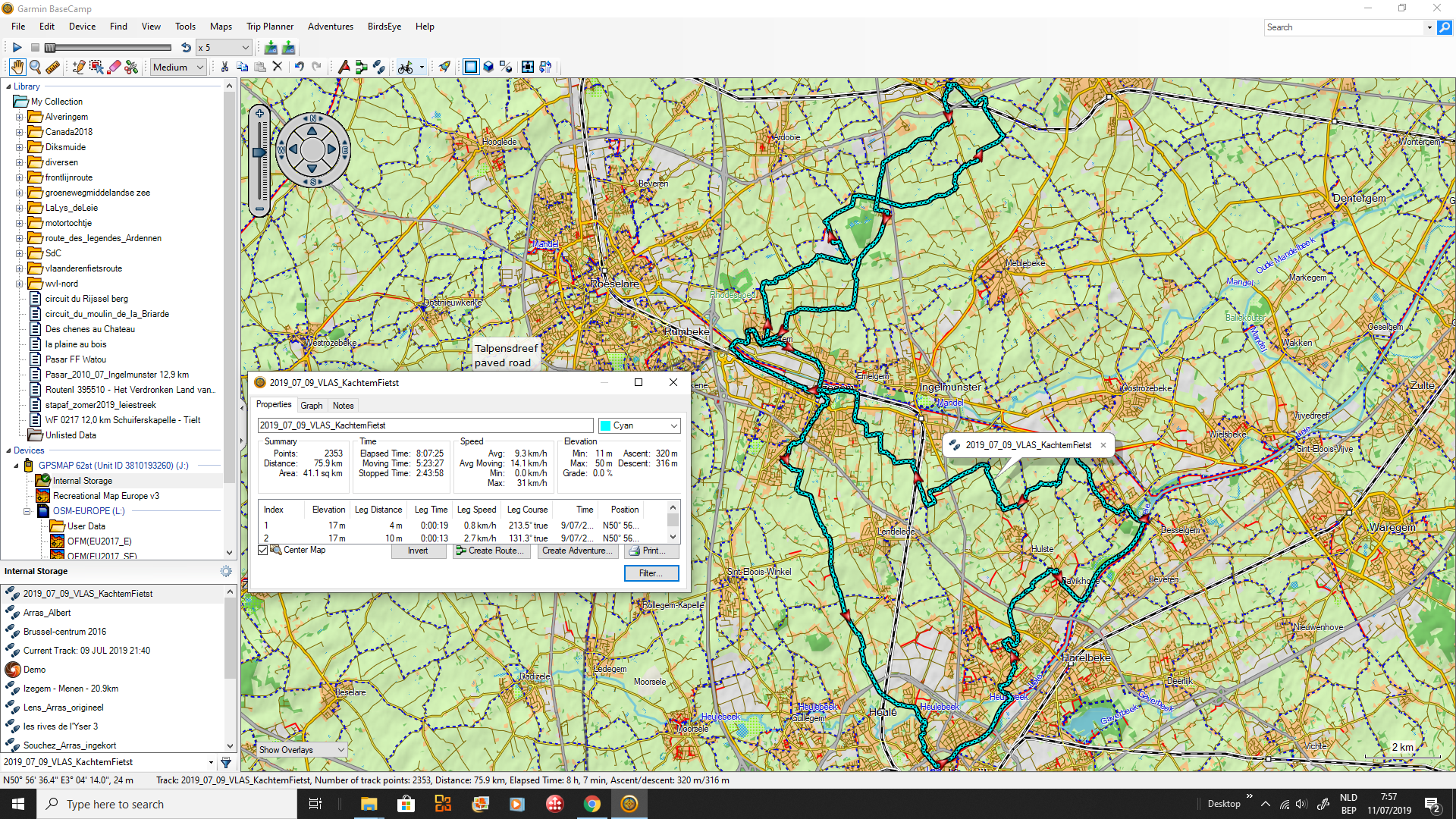Close the track name map tooltip

(1103, 445)
